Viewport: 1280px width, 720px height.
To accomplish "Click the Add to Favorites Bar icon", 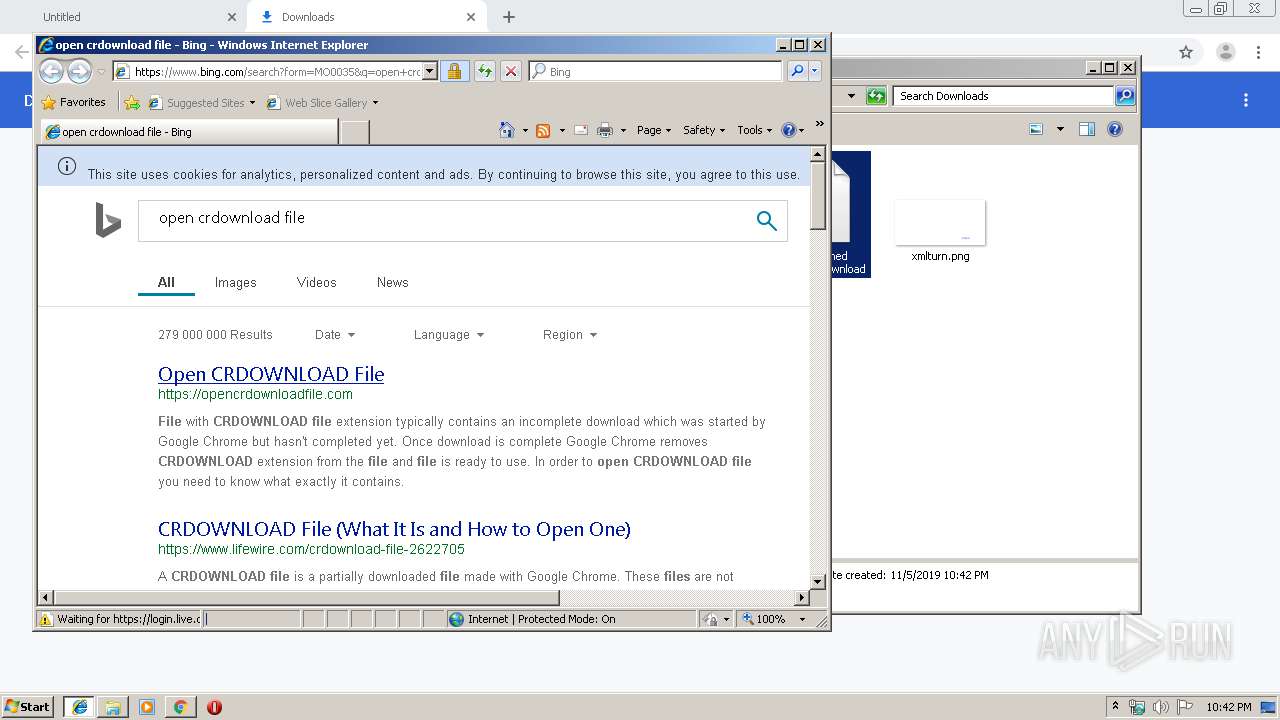I will coord(132,102).
